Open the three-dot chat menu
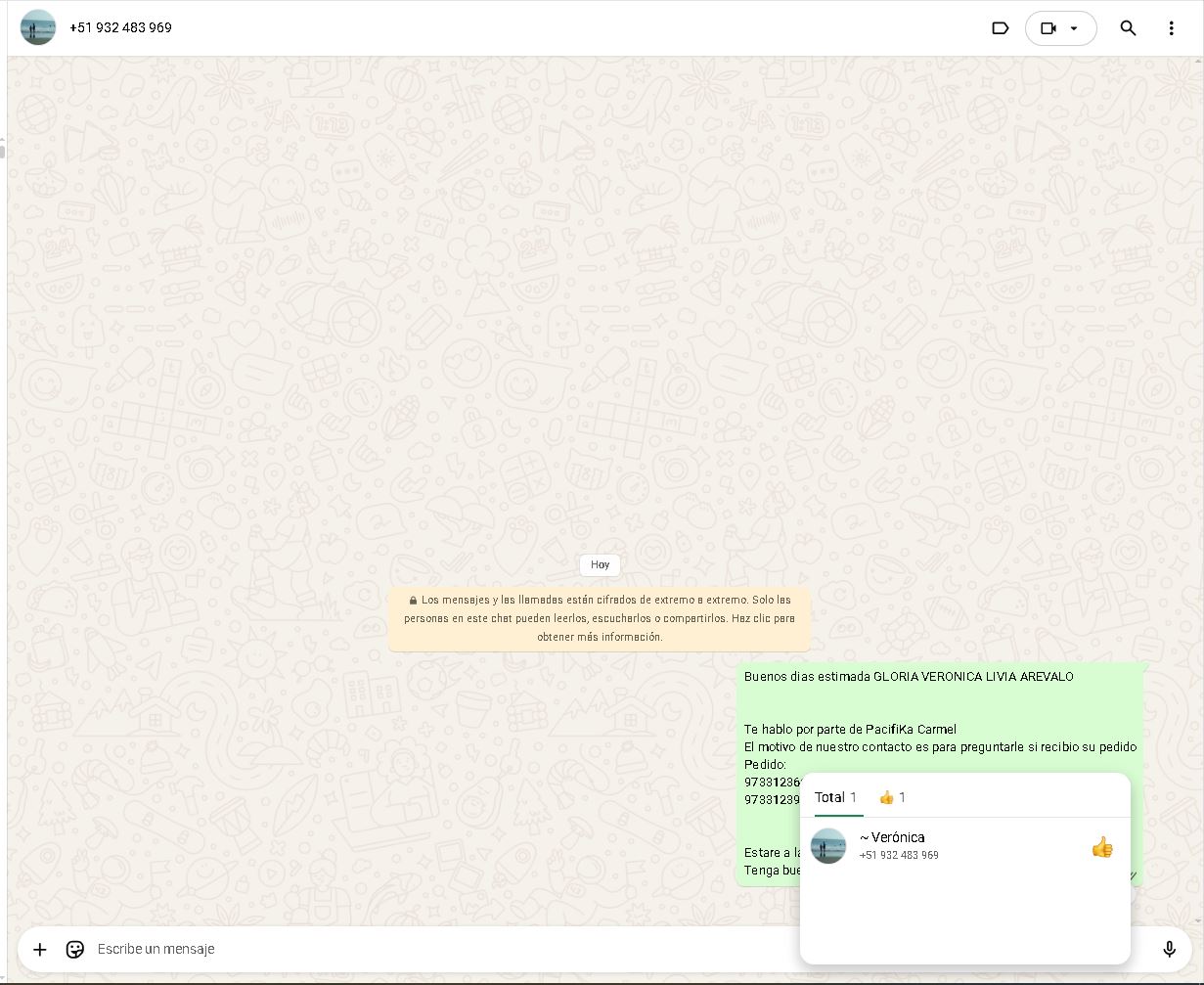1204x985 pixels. (x=1171, y=28)
